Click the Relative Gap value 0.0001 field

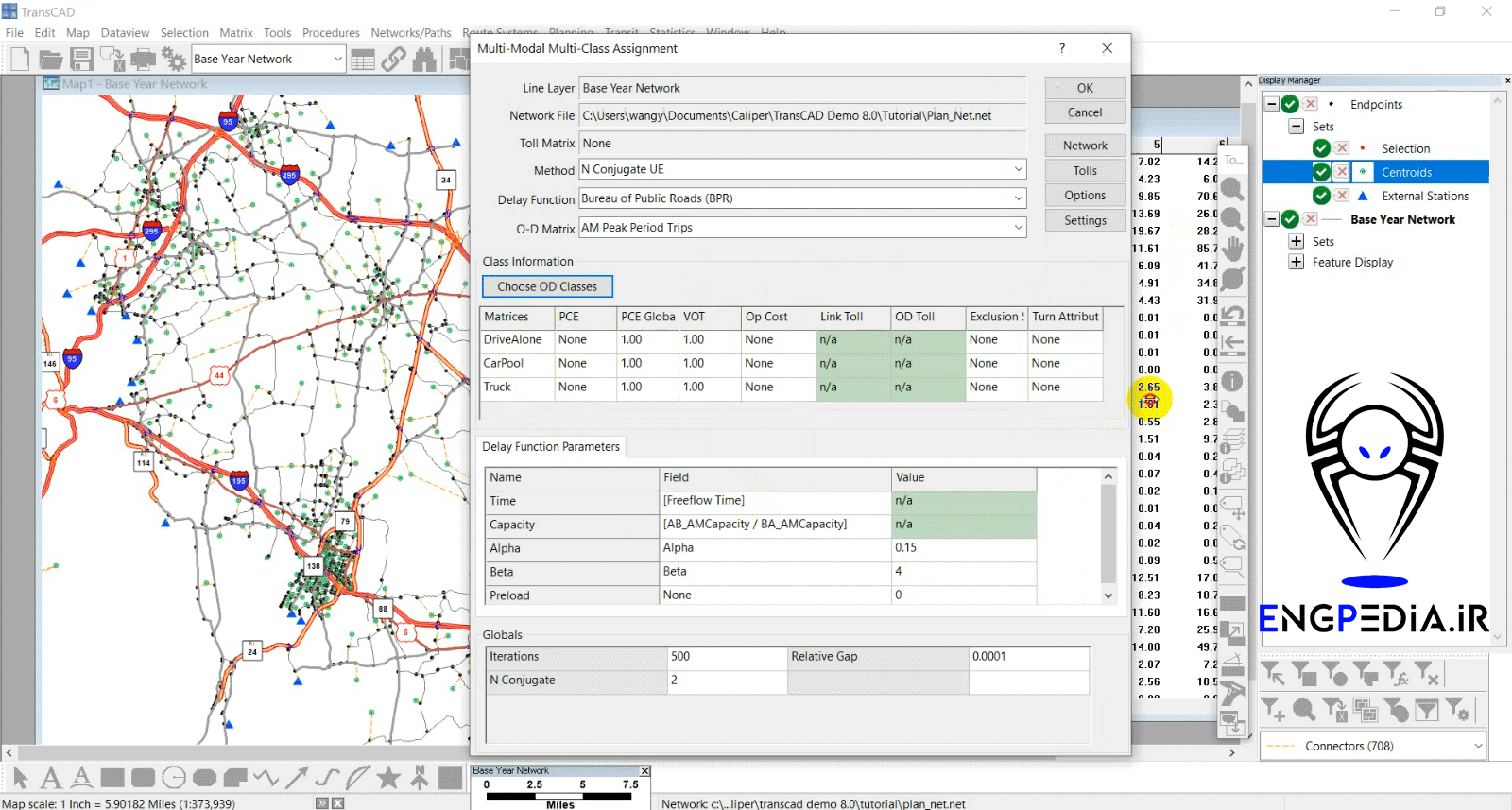1029,657
